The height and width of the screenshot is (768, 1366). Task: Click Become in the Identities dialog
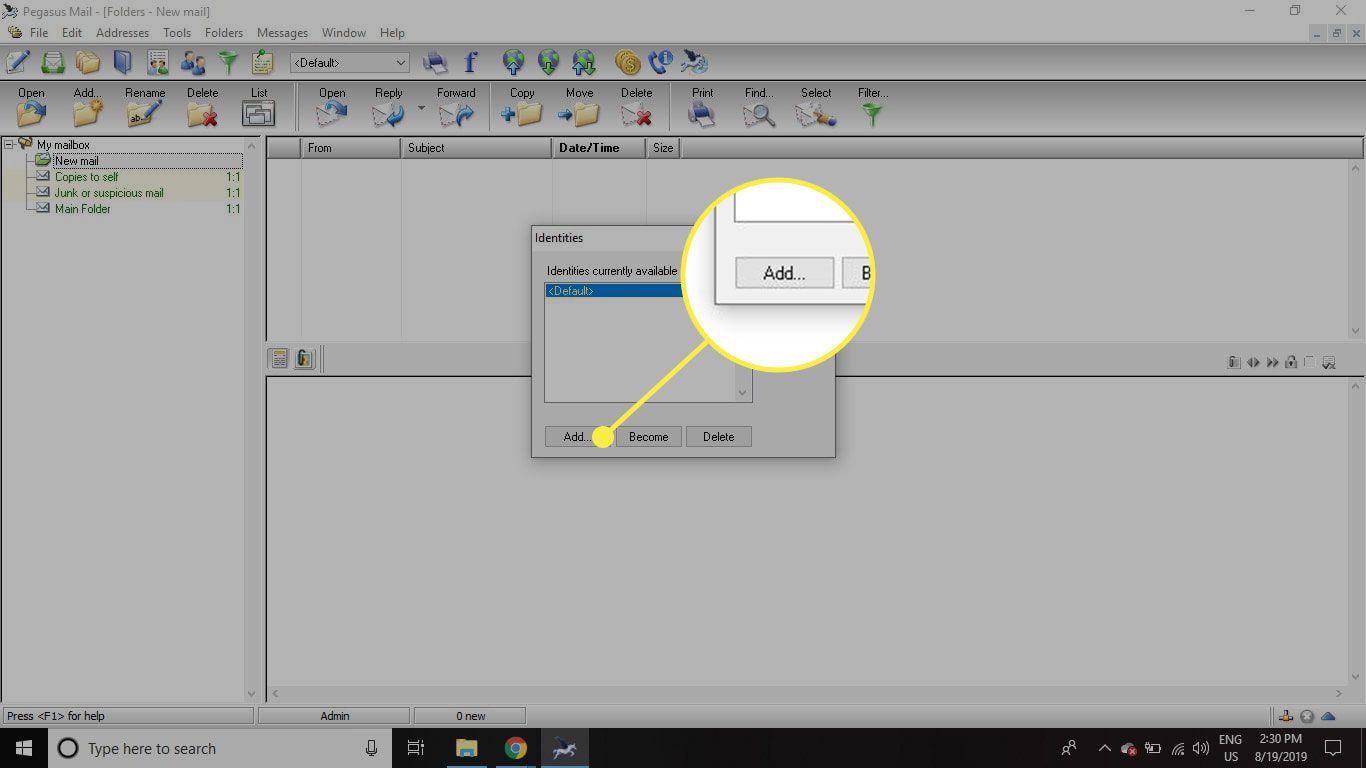(x=649, y=437)
